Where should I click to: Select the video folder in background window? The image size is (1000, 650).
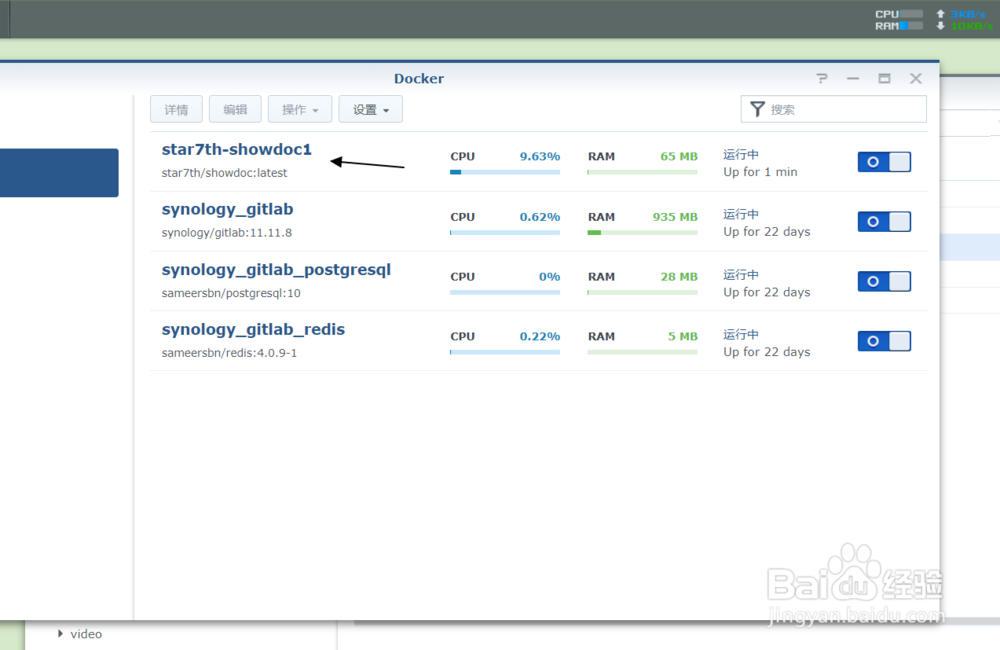coord(86,634)
